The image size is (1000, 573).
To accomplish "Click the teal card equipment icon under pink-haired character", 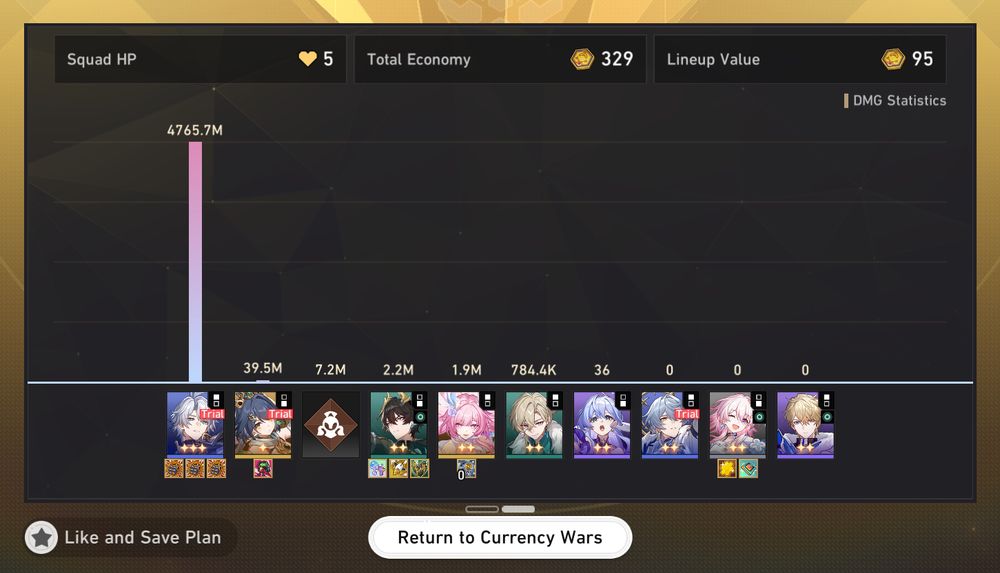I will click(748, 468).
